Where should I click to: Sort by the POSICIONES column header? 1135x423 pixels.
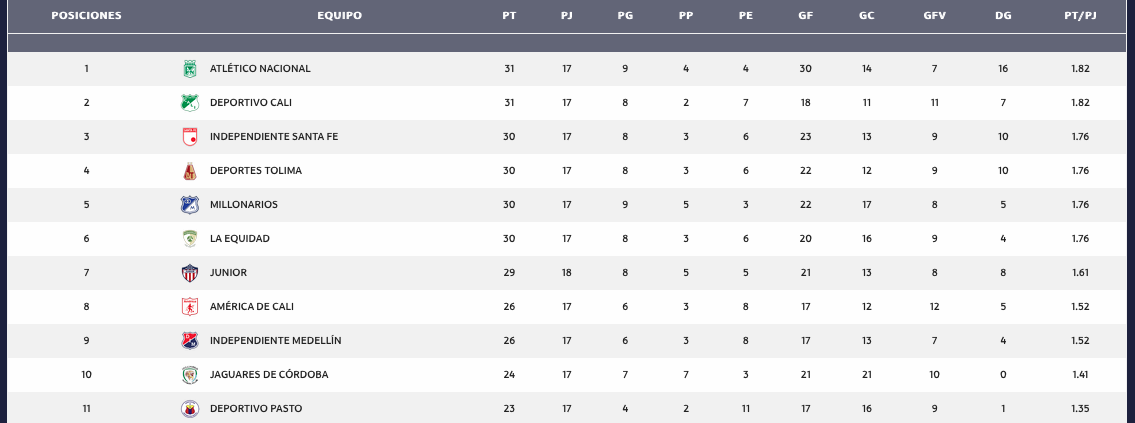86,16
